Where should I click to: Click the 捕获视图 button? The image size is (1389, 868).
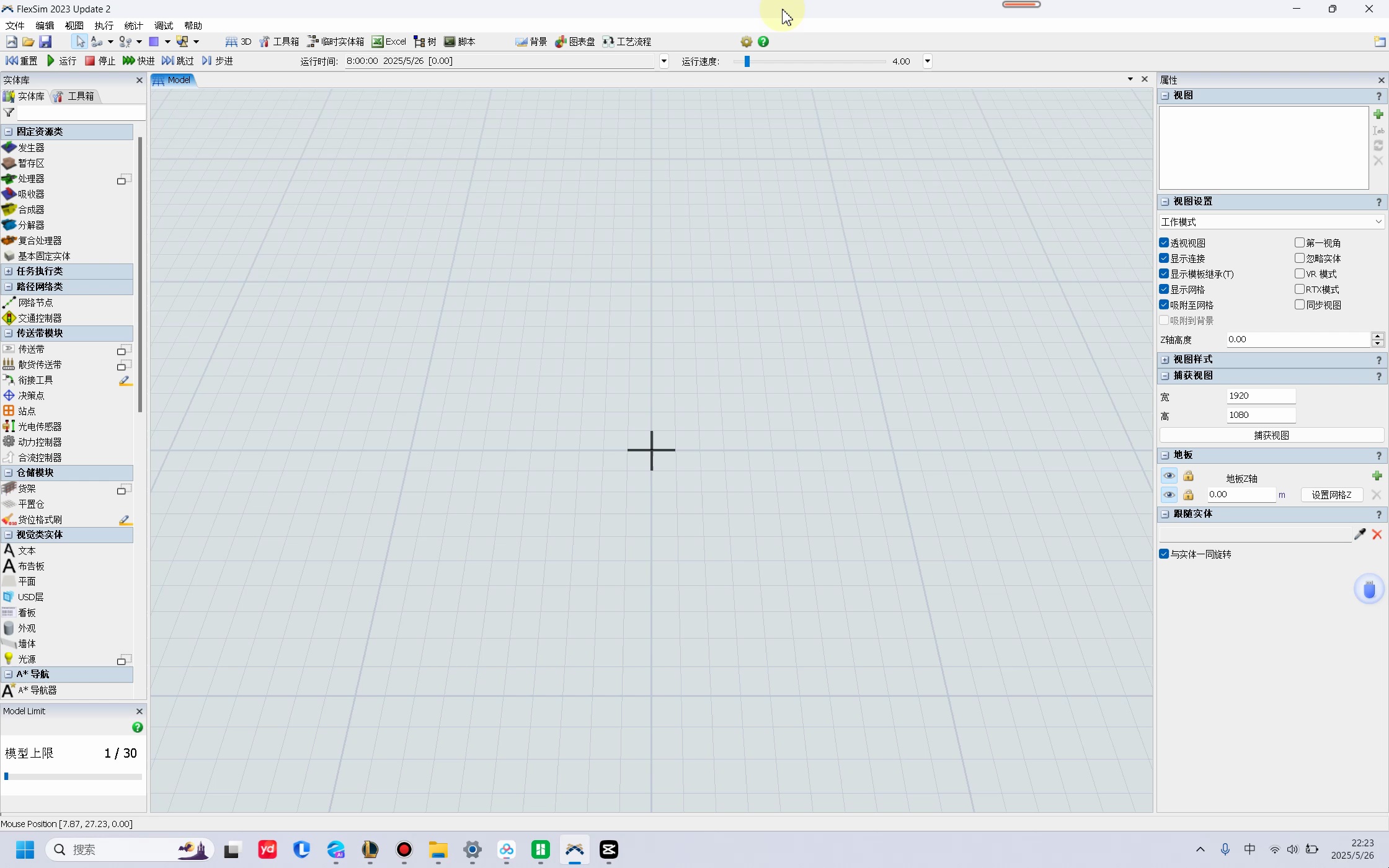(1271, 435)
